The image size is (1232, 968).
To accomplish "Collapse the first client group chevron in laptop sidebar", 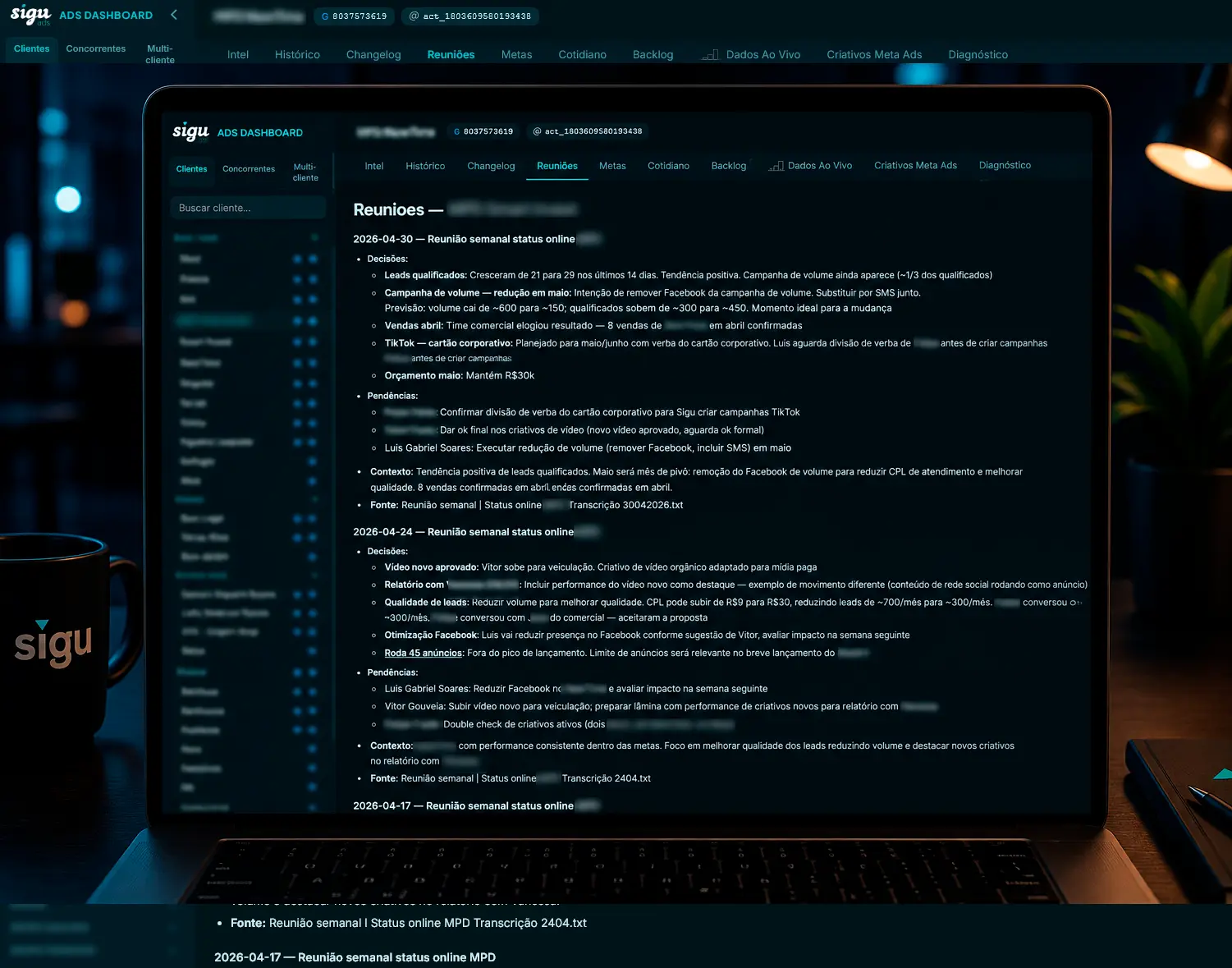I will (314, 238).
